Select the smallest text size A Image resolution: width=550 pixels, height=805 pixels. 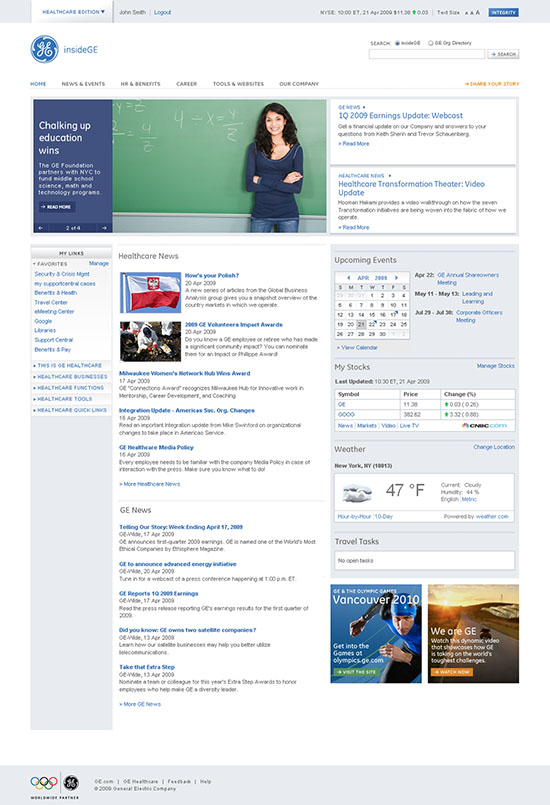[x=466, y=13]
